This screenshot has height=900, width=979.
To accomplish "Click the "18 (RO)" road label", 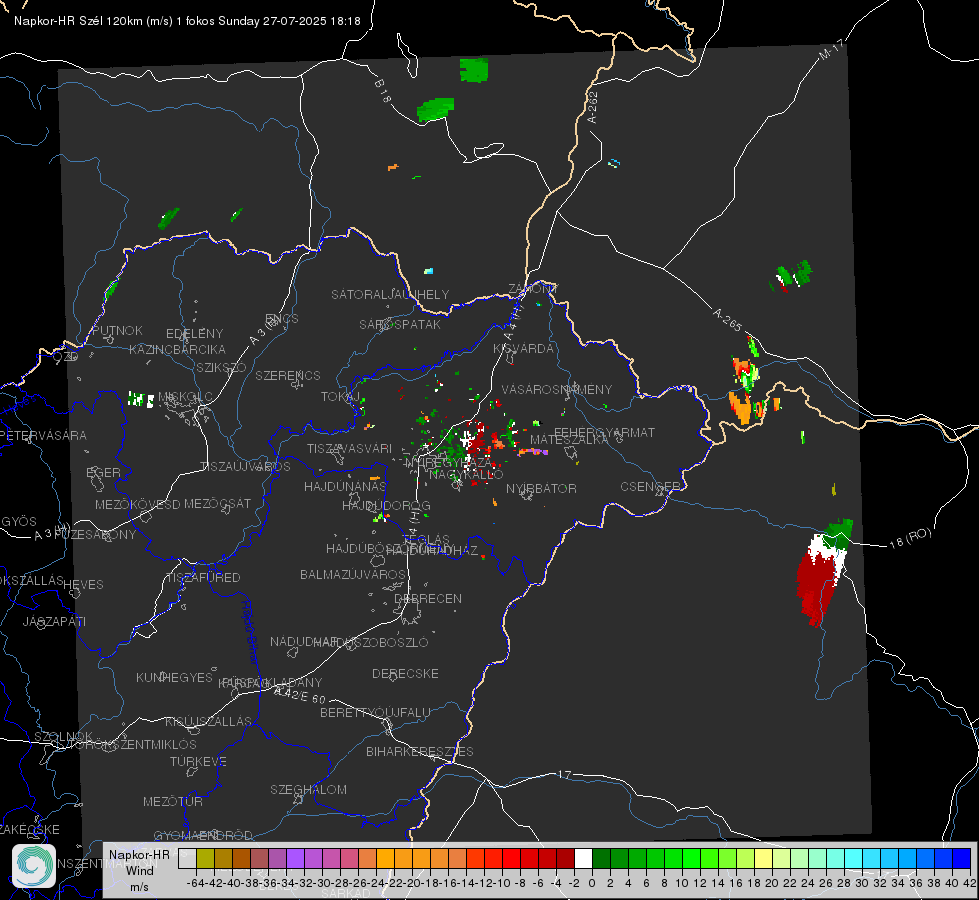I will [910, 538].
